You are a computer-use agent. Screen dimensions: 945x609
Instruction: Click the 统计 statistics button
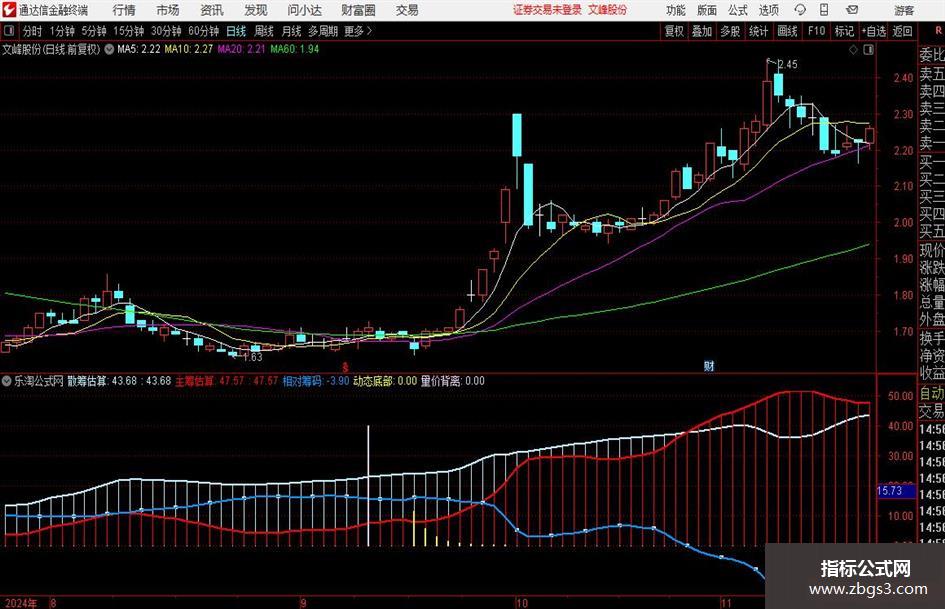(x=758, y=31)
